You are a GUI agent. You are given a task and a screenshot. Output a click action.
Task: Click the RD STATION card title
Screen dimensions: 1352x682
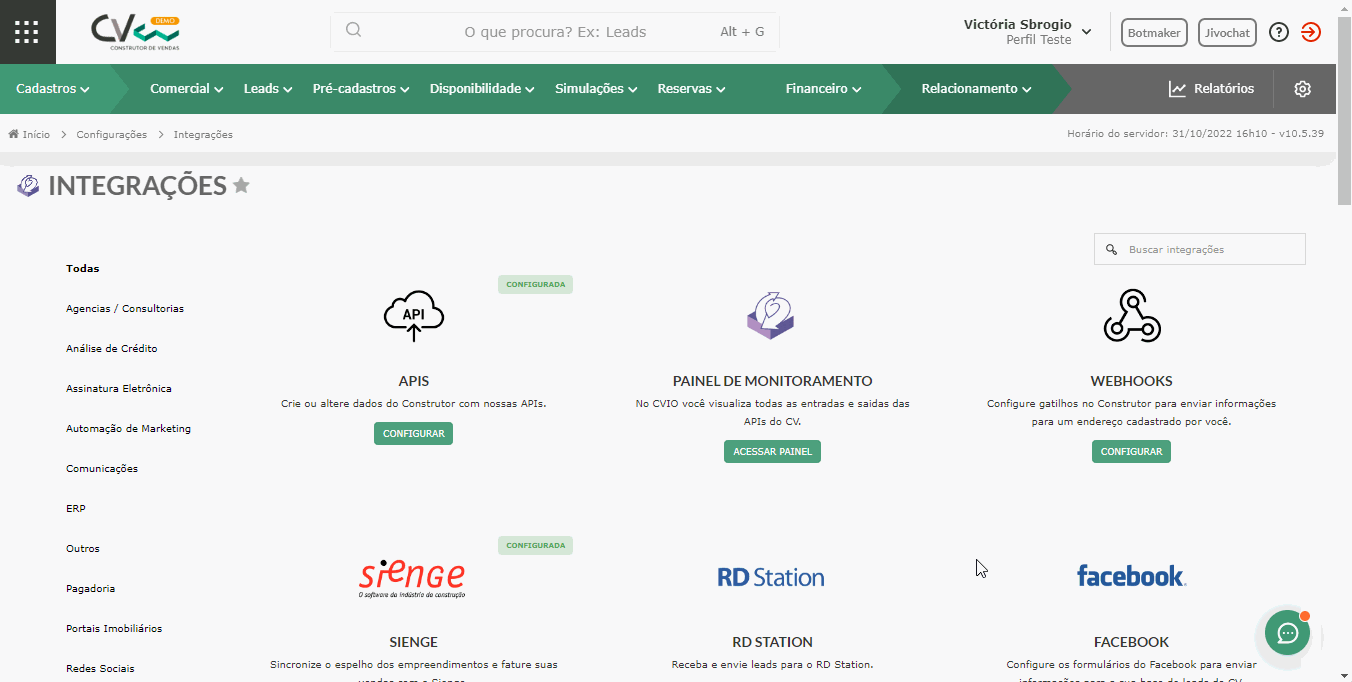pos(772,642)
